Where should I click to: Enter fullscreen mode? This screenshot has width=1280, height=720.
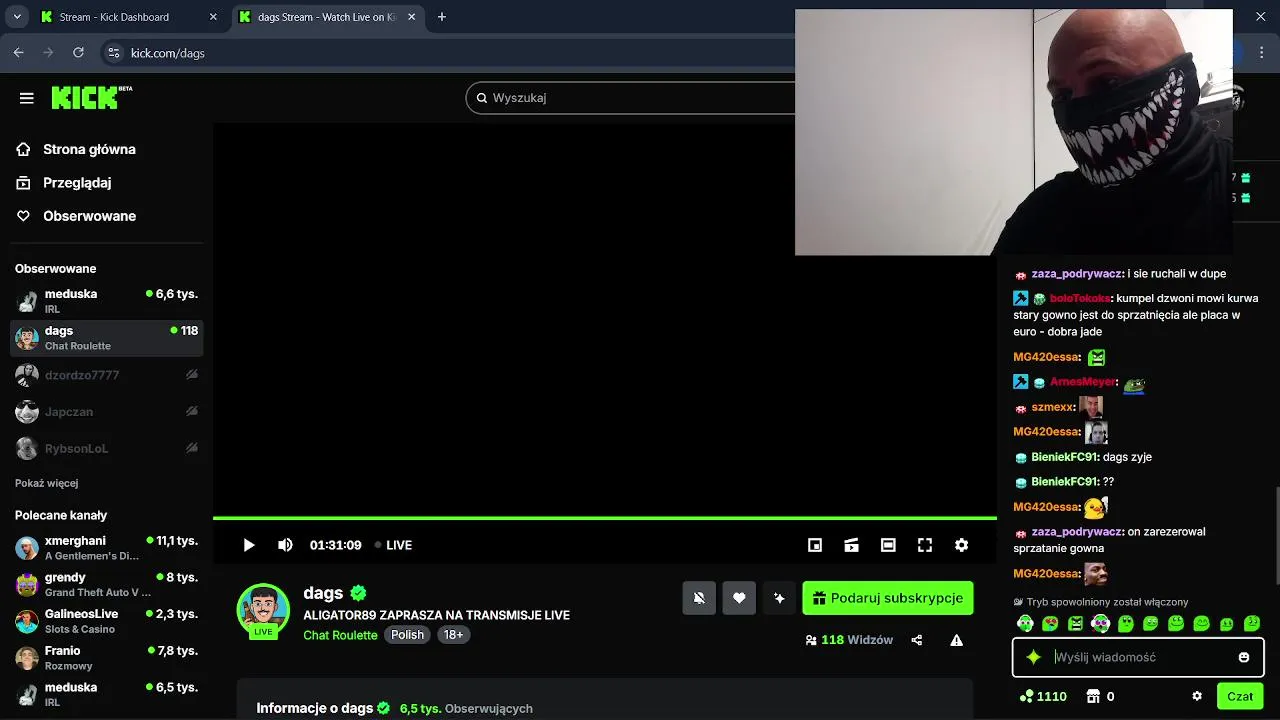tap(925, 545)
